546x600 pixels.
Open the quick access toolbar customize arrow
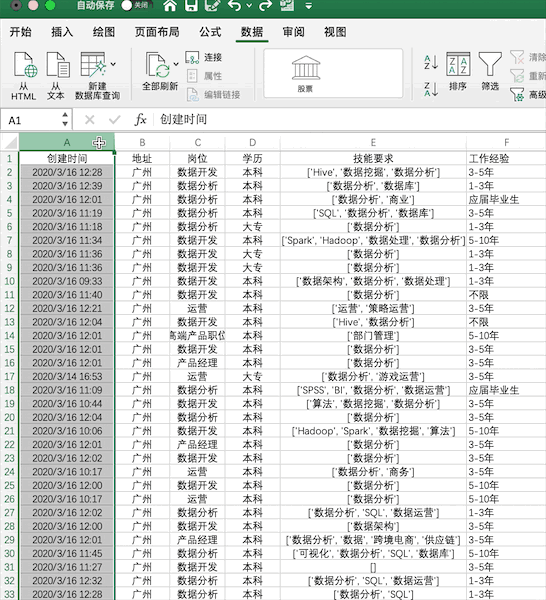coord(309,6)
